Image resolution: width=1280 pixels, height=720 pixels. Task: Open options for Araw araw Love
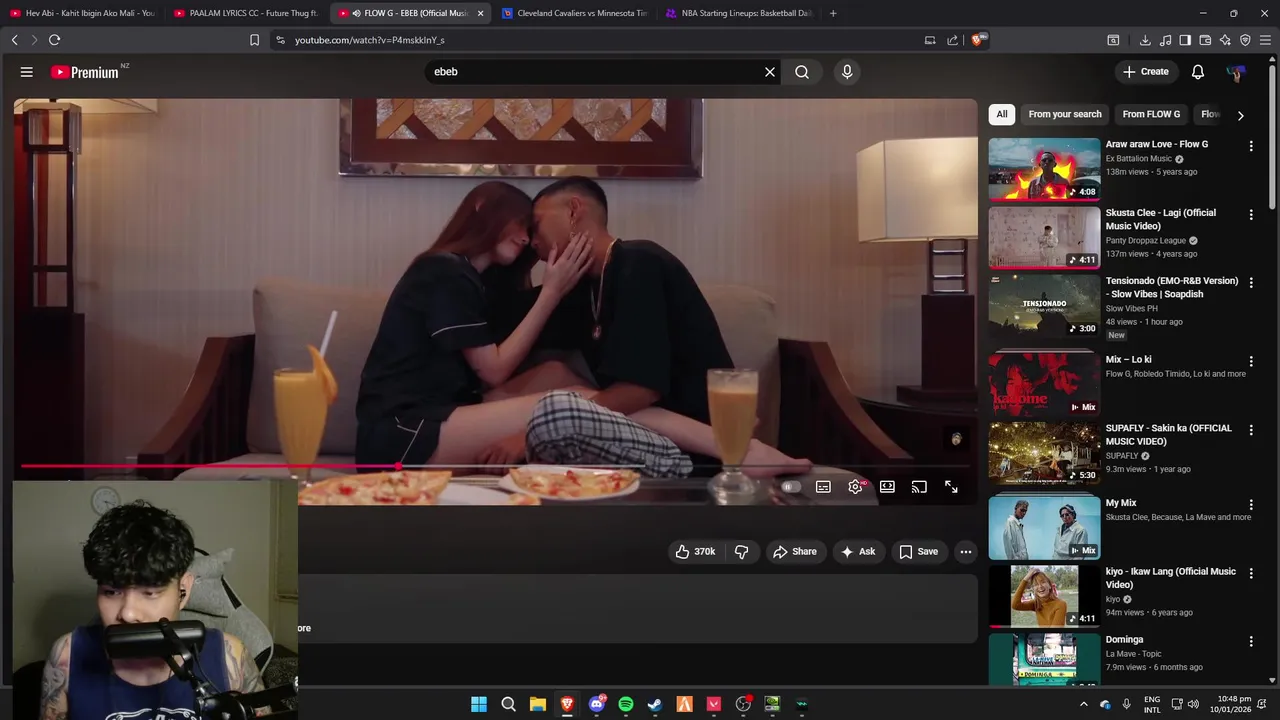1251,146
